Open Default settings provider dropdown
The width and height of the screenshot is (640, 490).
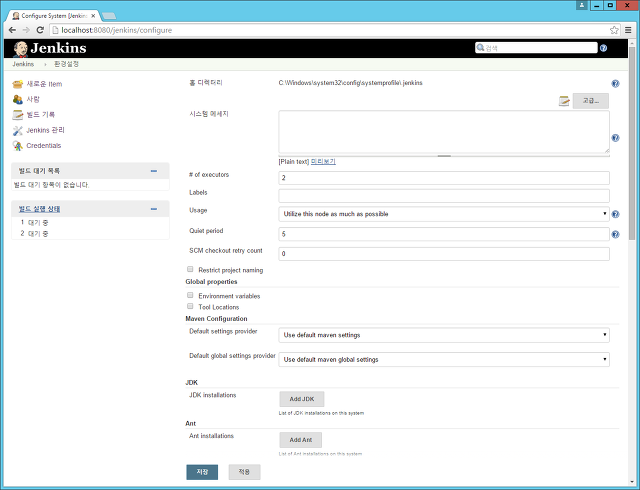pos(444,335)
